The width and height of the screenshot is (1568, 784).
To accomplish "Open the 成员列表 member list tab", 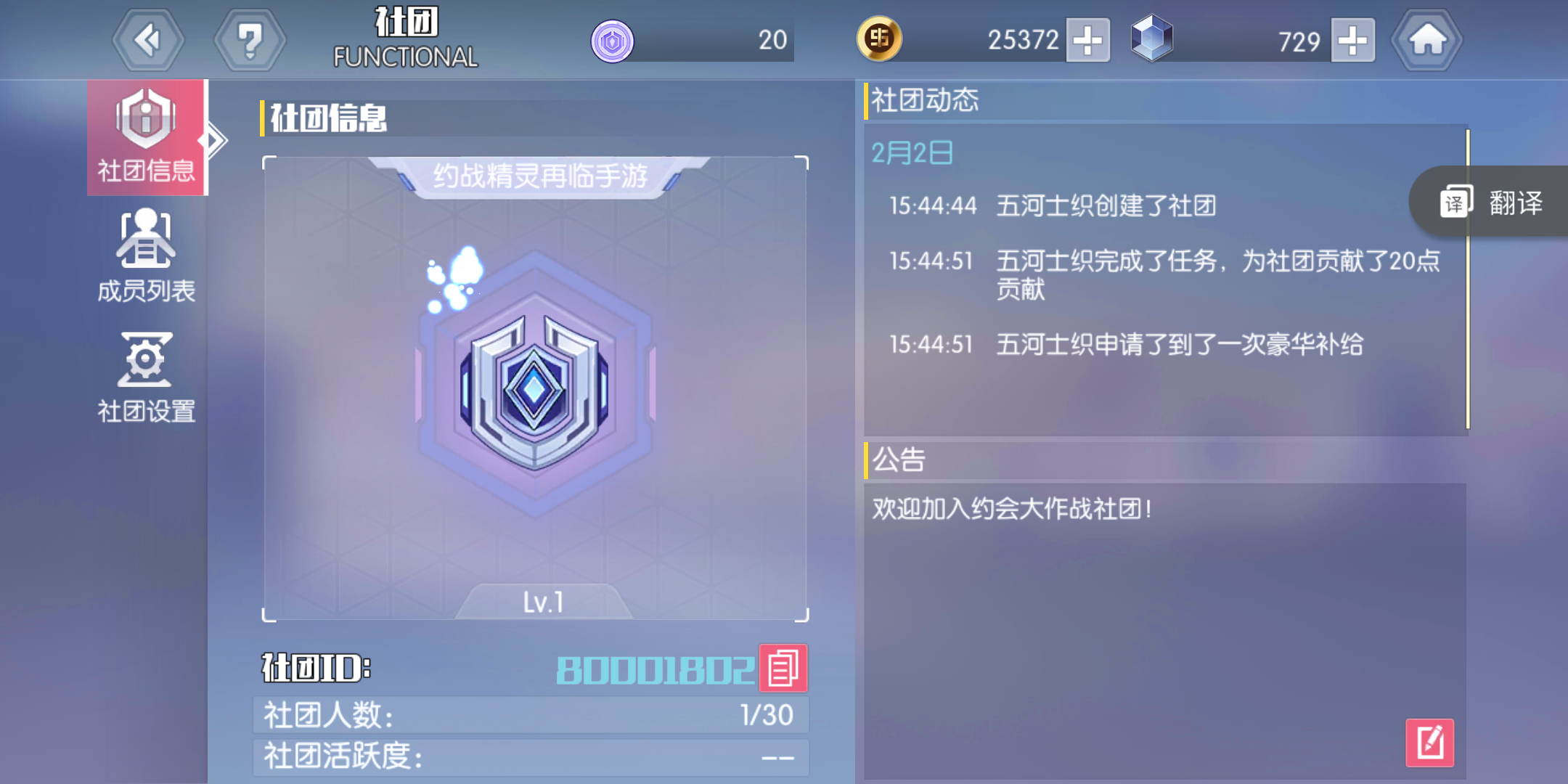I will click(x=147, y=256).
